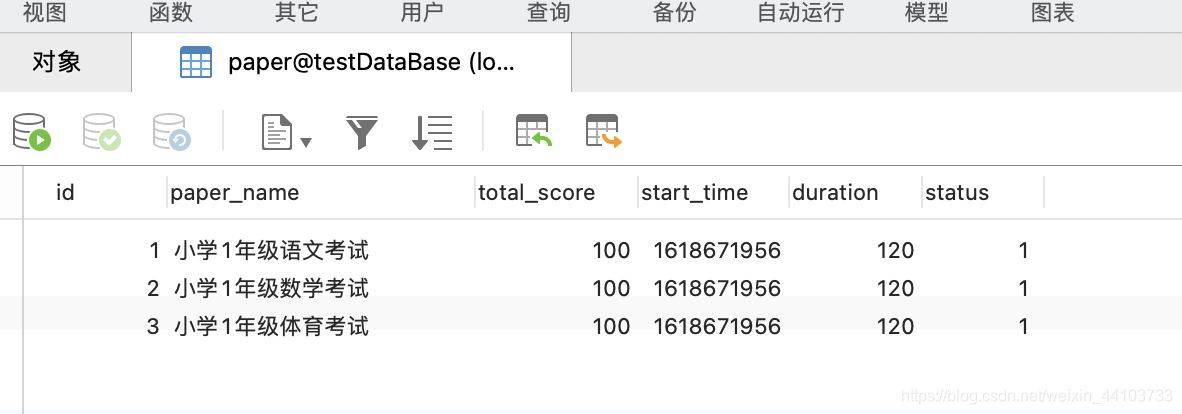Open the text document dropdown icon
This screenshot has width=1182, height=414.
pyautogui.click(x=286, y=132)
